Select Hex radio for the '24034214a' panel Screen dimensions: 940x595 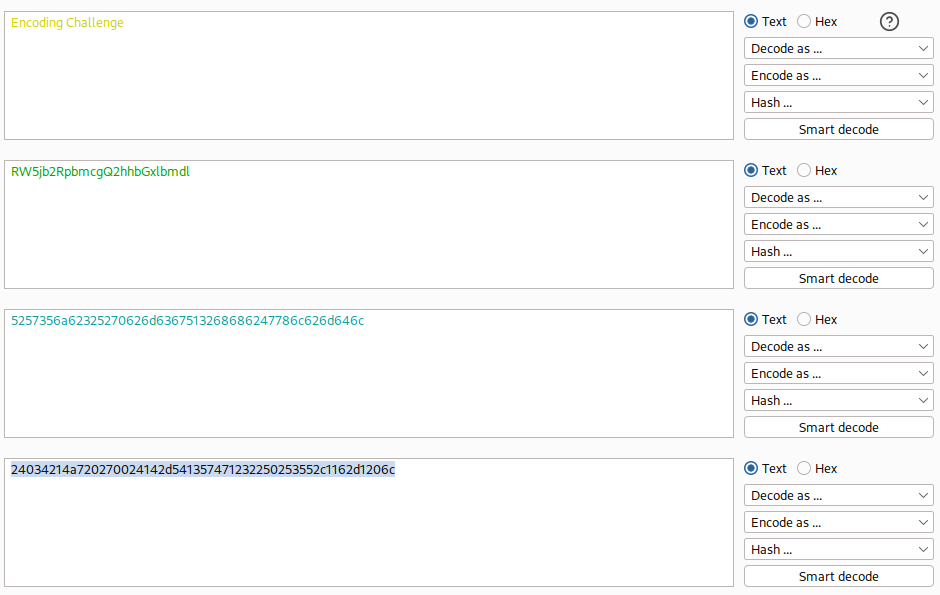pos(804,469)
